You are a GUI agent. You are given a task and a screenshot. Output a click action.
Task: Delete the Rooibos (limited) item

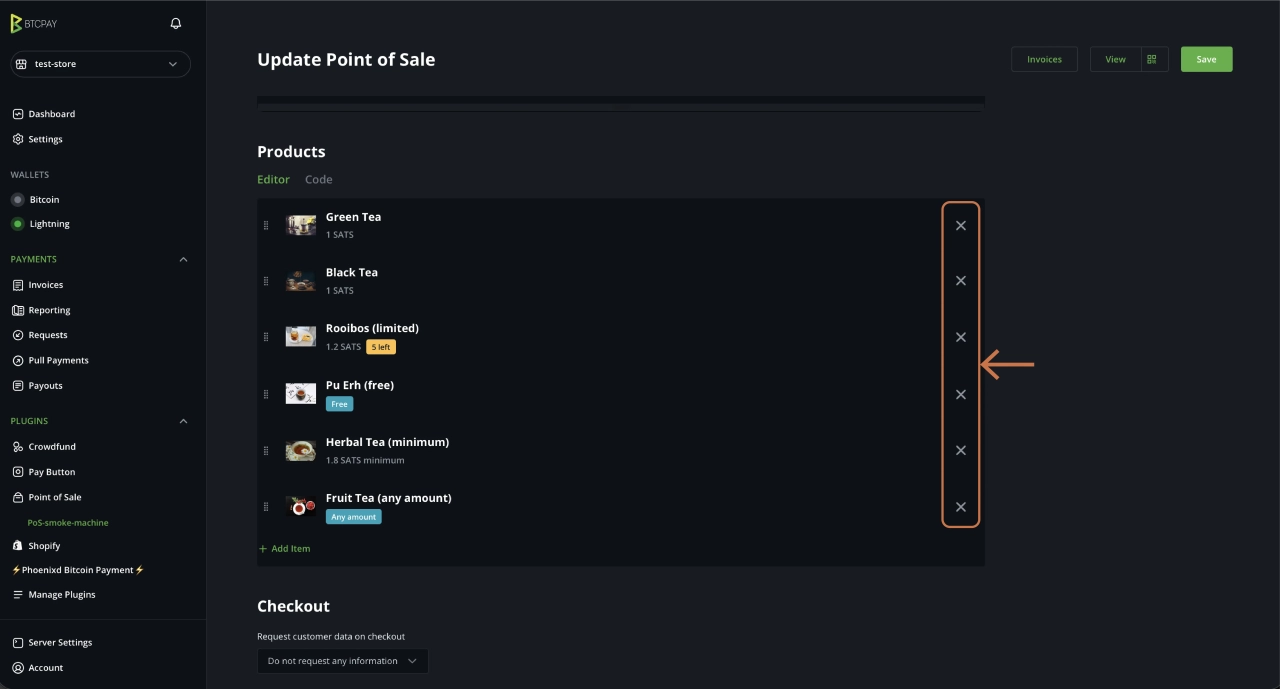[960, 337]
